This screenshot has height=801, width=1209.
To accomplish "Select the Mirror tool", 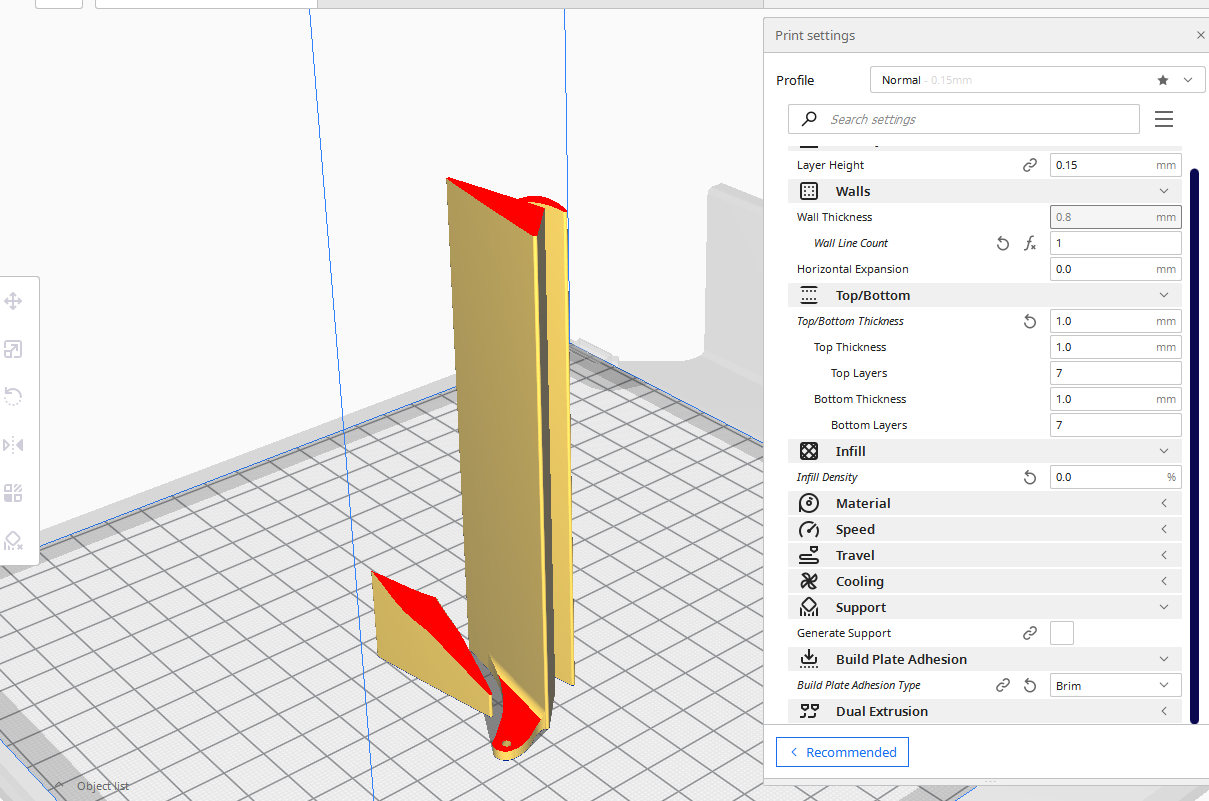I will pyautogui.click(x=14, y=444).
